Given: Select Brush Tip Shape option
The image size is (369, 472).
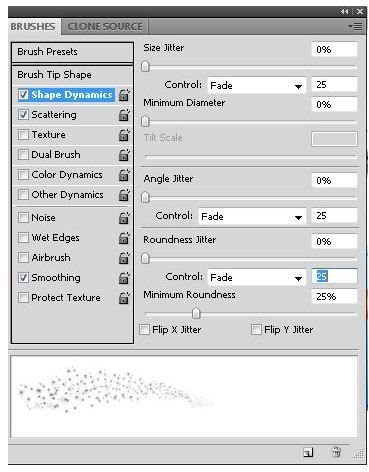Looking at the screenshot, I should pyautogui.click(x=72, y=75).
